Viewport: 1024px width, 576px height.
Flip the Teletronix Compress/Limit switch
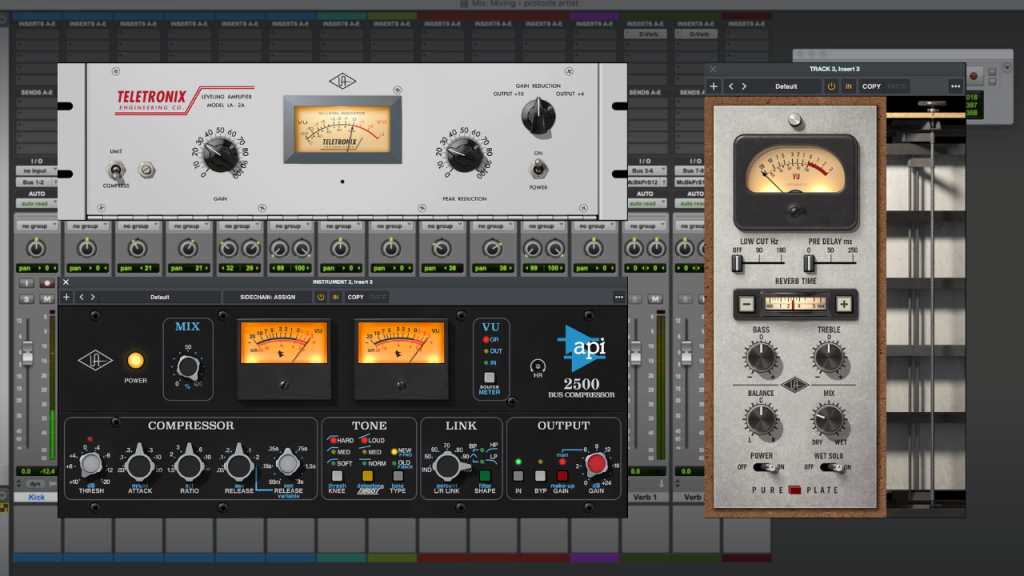click(x=116, y=169)
